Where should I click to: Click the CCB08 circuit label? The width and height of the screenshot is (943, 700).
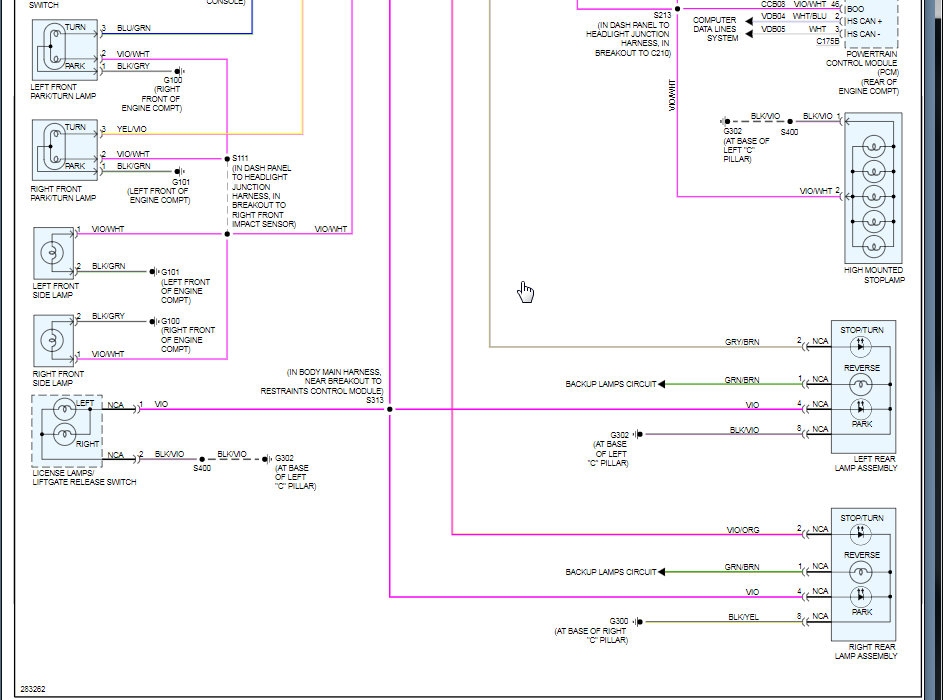(x=773, y=4)
